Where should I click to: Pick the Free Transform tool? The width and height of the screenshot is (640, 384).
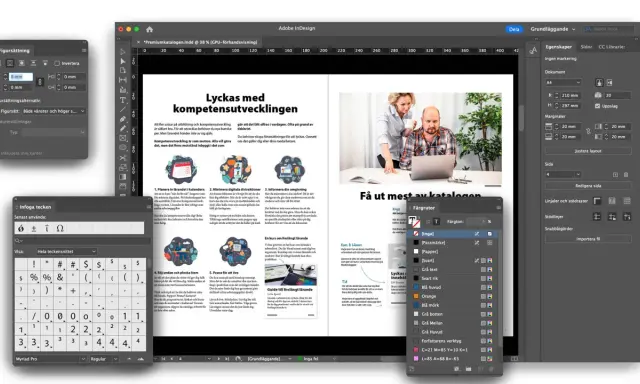tap(123, 167)
